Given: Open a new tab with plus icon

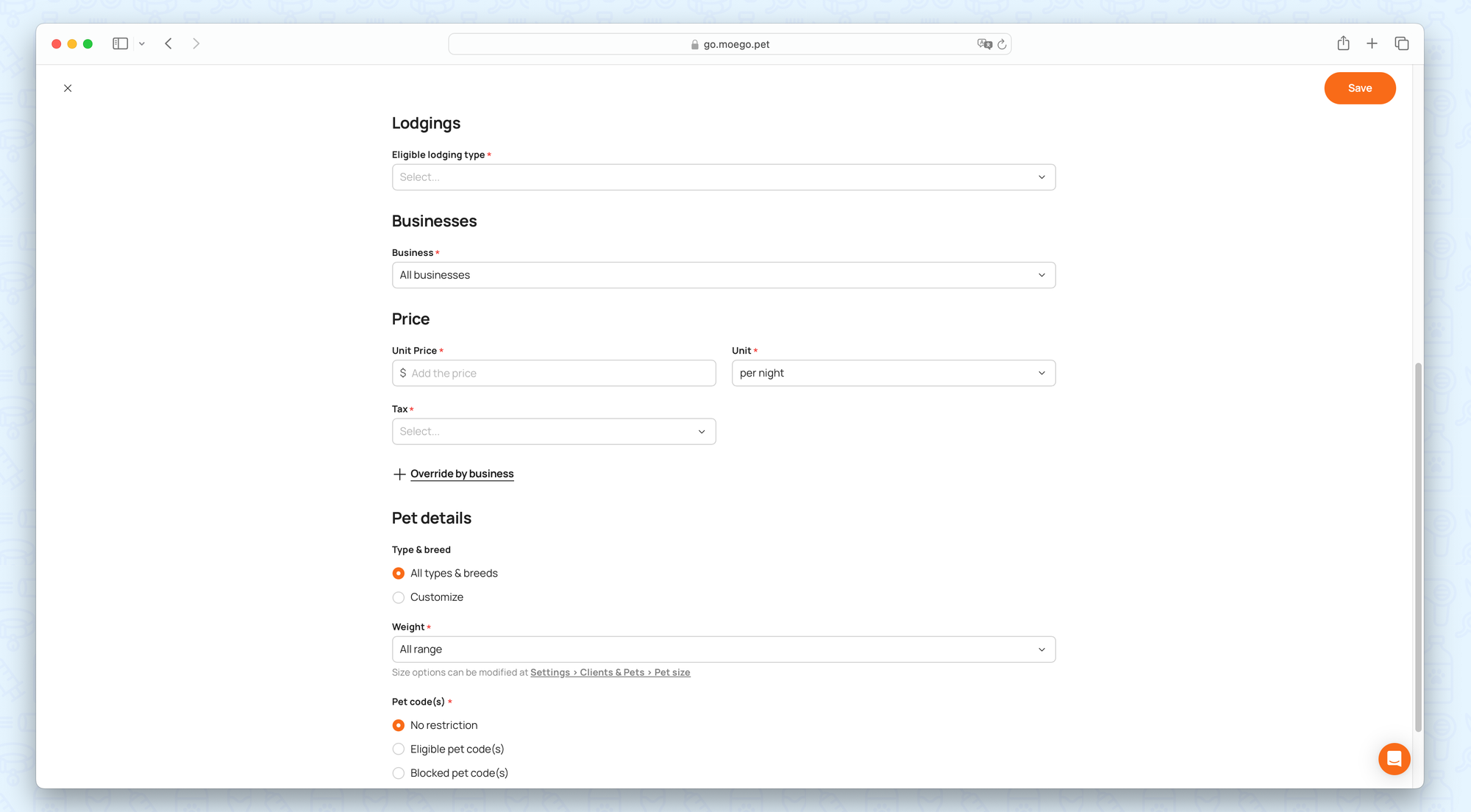Looking at the screenshot, I should coord(1372,44).
